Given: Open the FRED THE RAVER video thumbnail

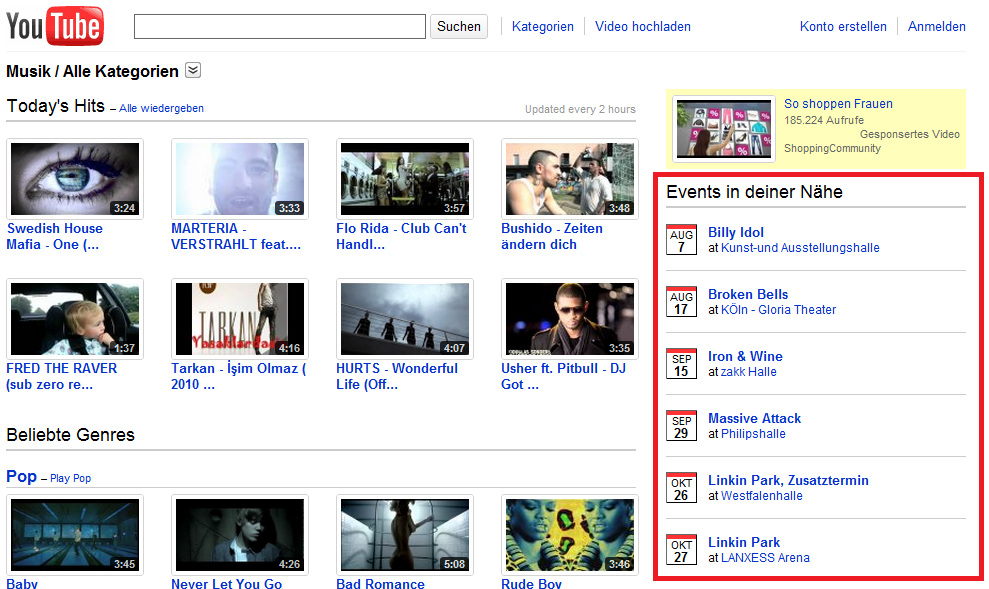Looking at the screenshot, I should tap(75, 319).
